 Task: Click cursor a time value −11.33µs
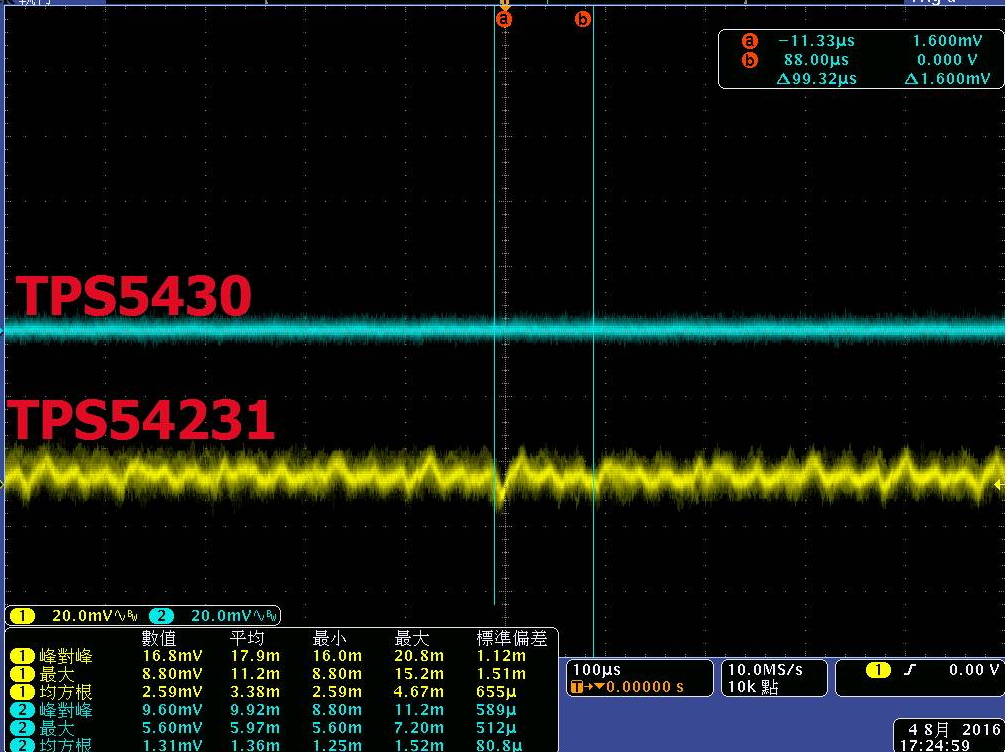coord(816,41)
